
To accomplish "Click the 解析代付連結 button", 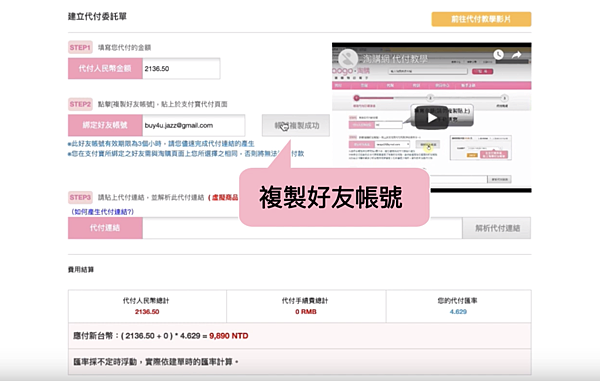I will [x=497, y=228].
